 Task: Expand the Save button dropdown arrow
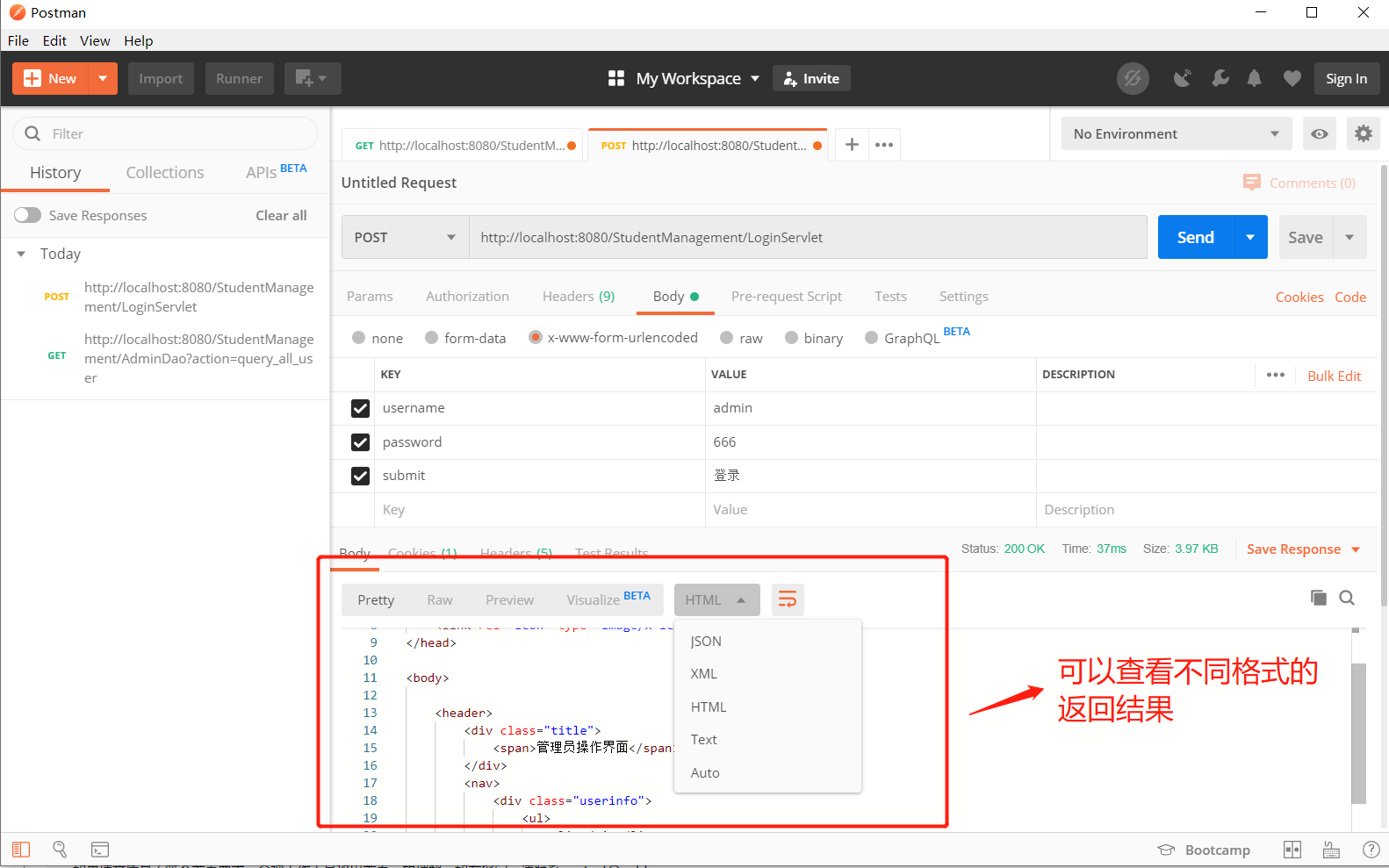tap(1349, 237)
